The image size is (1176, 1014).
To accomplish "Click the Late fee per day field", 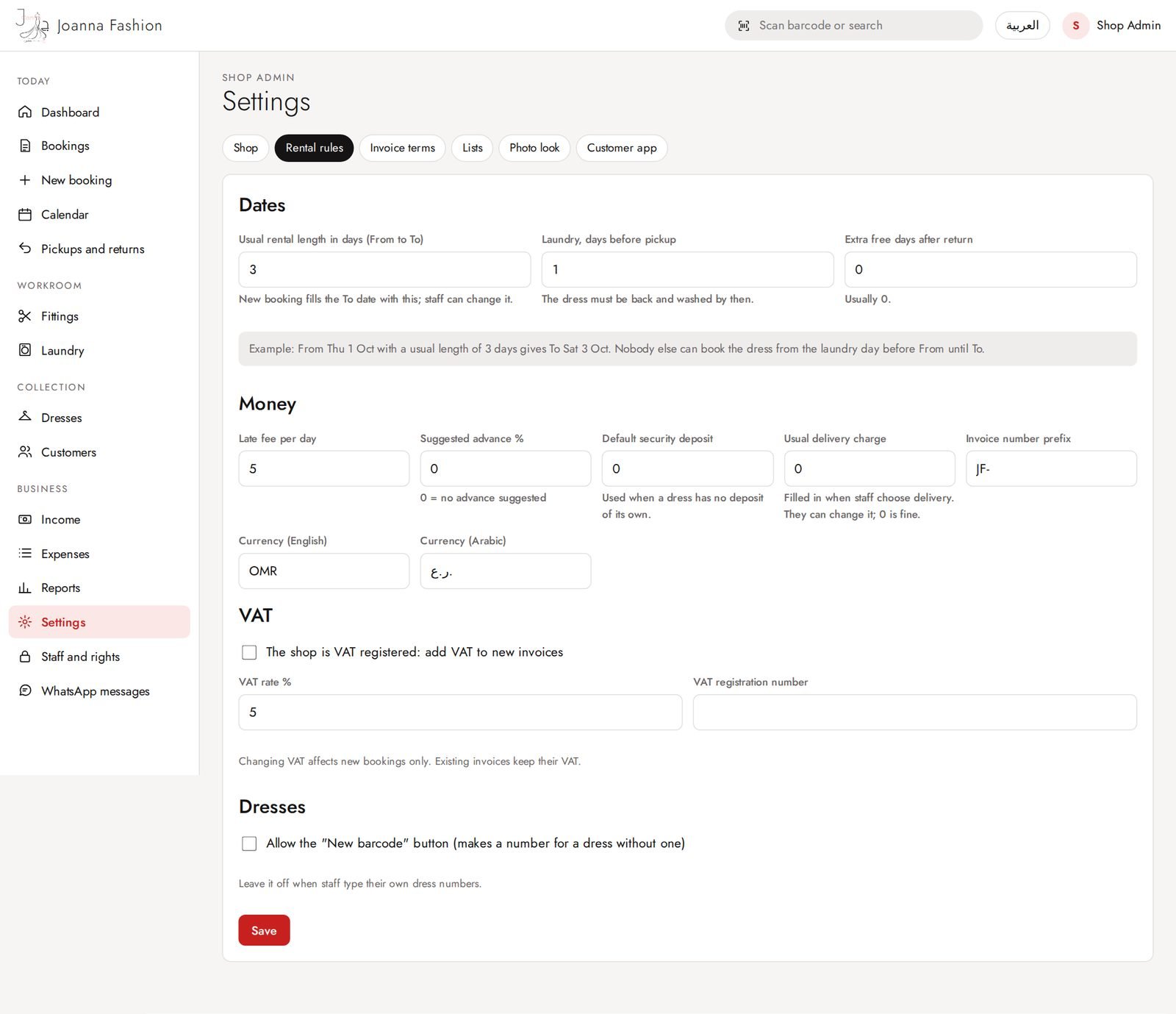I will coord(323,468).
